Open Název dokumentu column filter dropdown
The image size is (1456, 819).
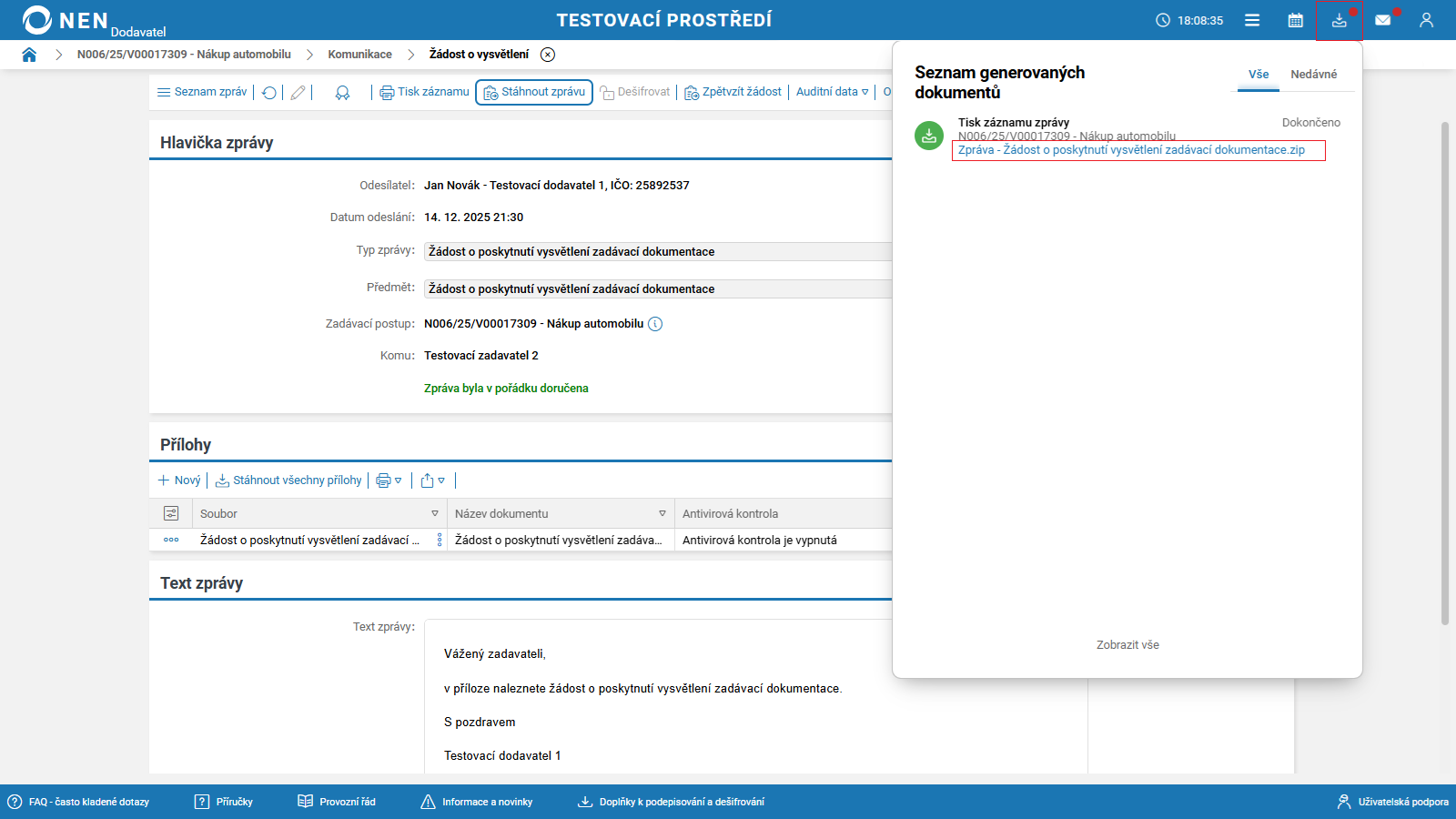[662, 514]
